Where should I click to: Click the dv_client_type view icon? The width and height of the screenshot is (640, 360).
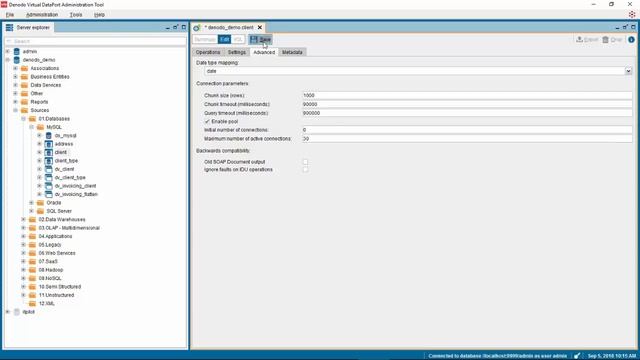[49, 178]
